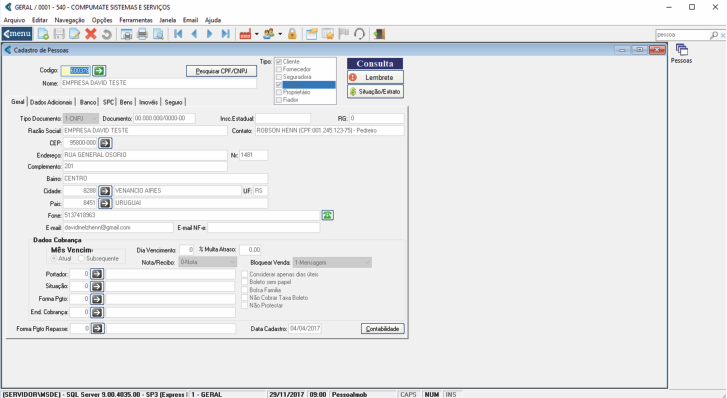
Task: Select the Subsequente month radio button
Action: [82, 258]
